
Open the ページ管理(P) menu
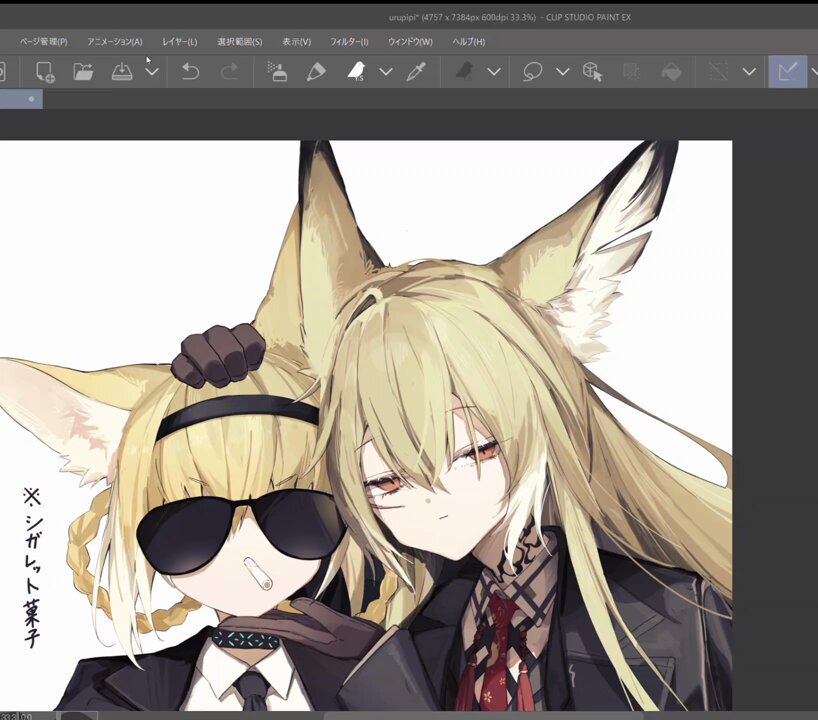[44, 42]
